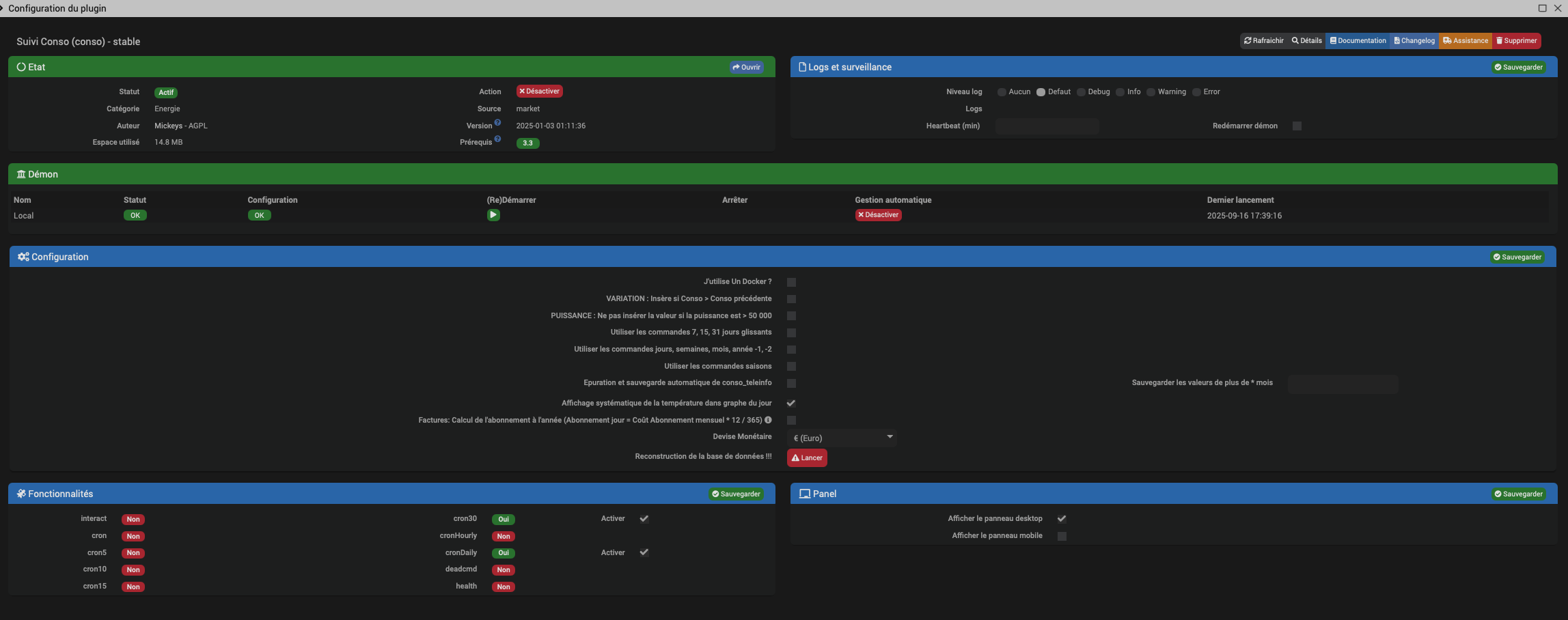Open the Devise Monétaire dropdown
1568x620 pixels.
point(842,438)
